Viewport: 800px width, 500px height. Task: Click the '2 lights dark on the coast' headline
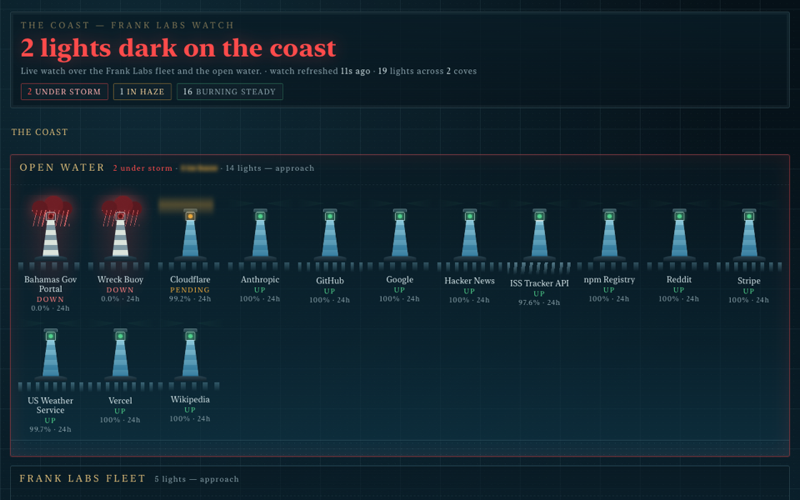pyautogui.click(x=178, y=48)
